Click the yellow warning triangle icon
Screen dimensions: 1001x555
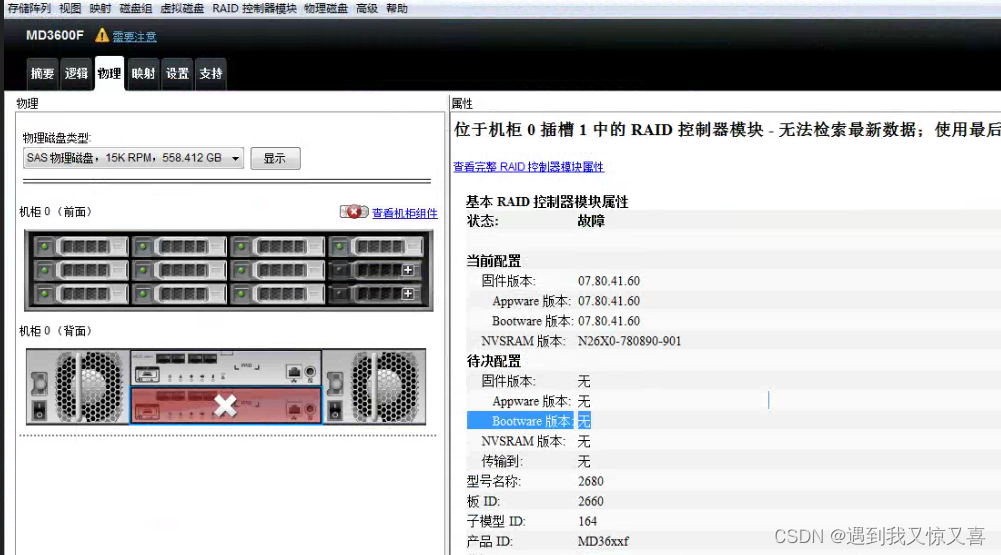click(x=102, y=35)
